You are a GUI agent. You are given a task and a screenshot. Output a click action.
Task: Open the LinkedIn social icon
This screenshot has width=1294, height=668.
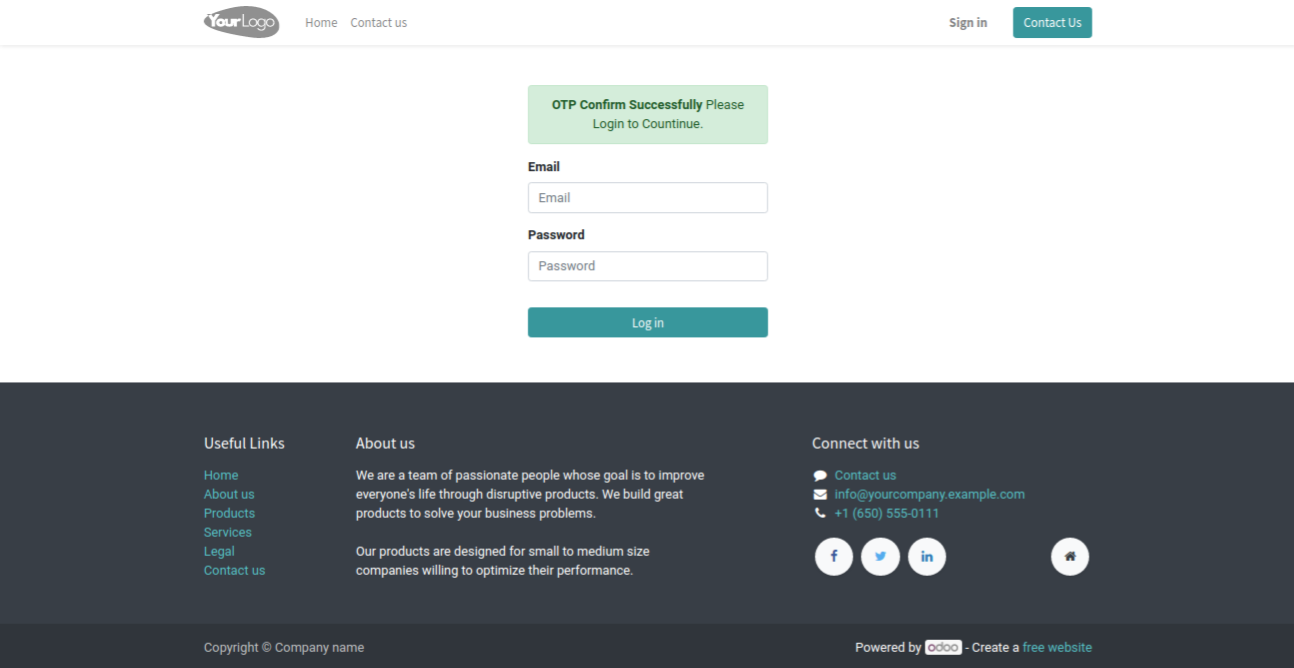[x=927, y=557]
